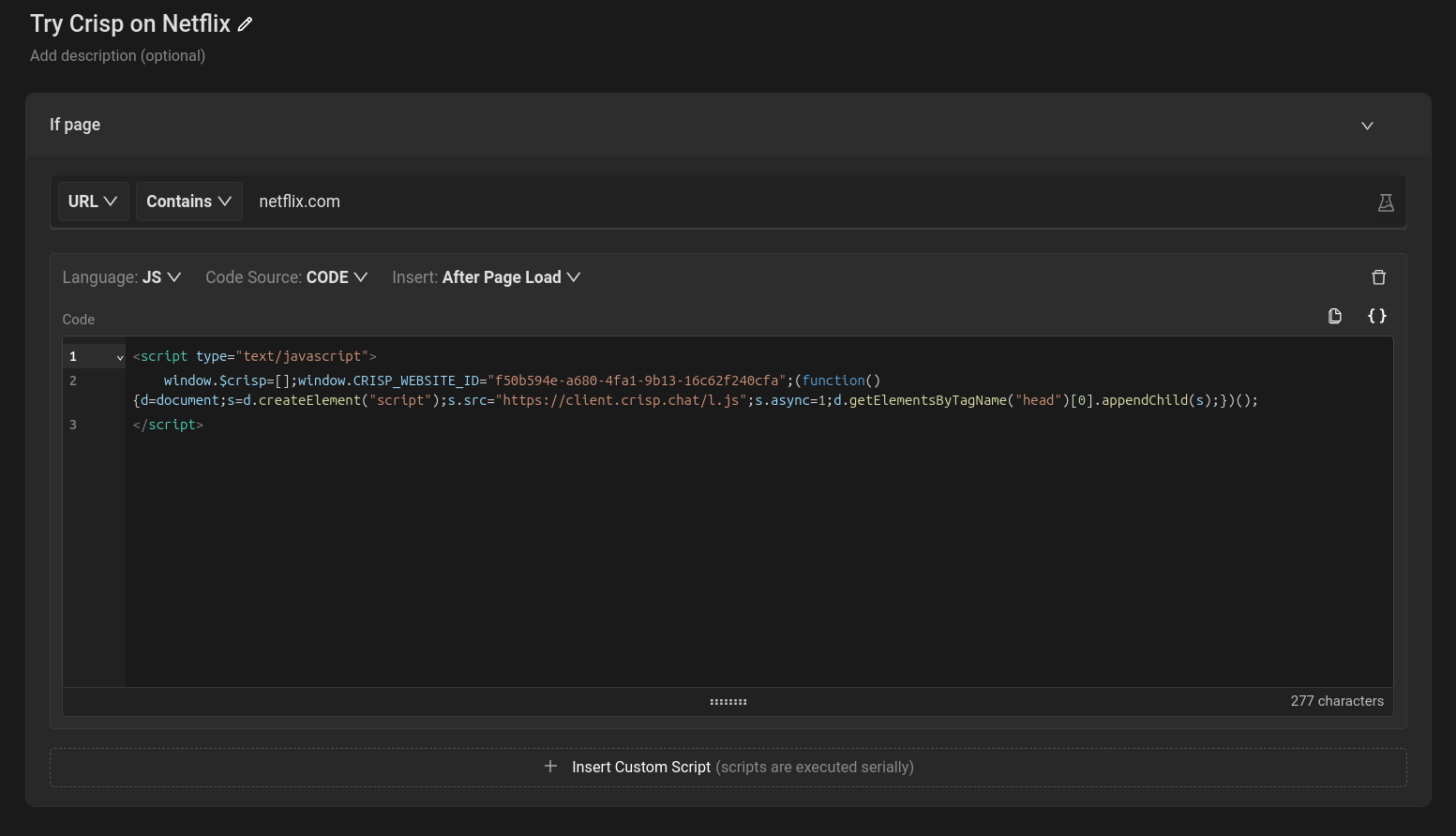Image resolution: width=1456 pixels, height=836 pixels.
Task: Copy the code using the document icon
Action: [1335, 316]
